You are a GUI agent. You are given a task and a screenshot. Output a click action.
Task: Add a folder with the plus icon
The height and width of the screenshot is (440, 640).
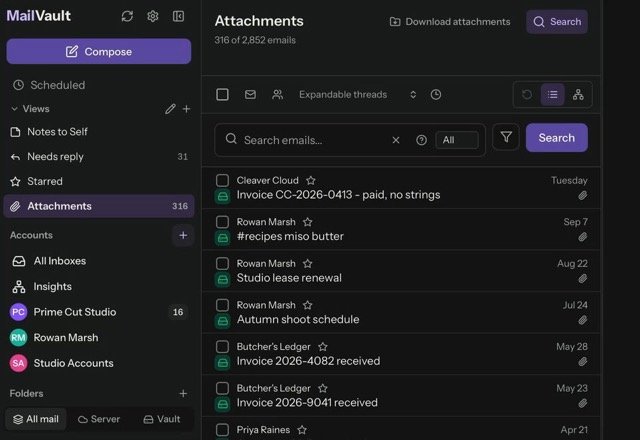coord(183,393)
